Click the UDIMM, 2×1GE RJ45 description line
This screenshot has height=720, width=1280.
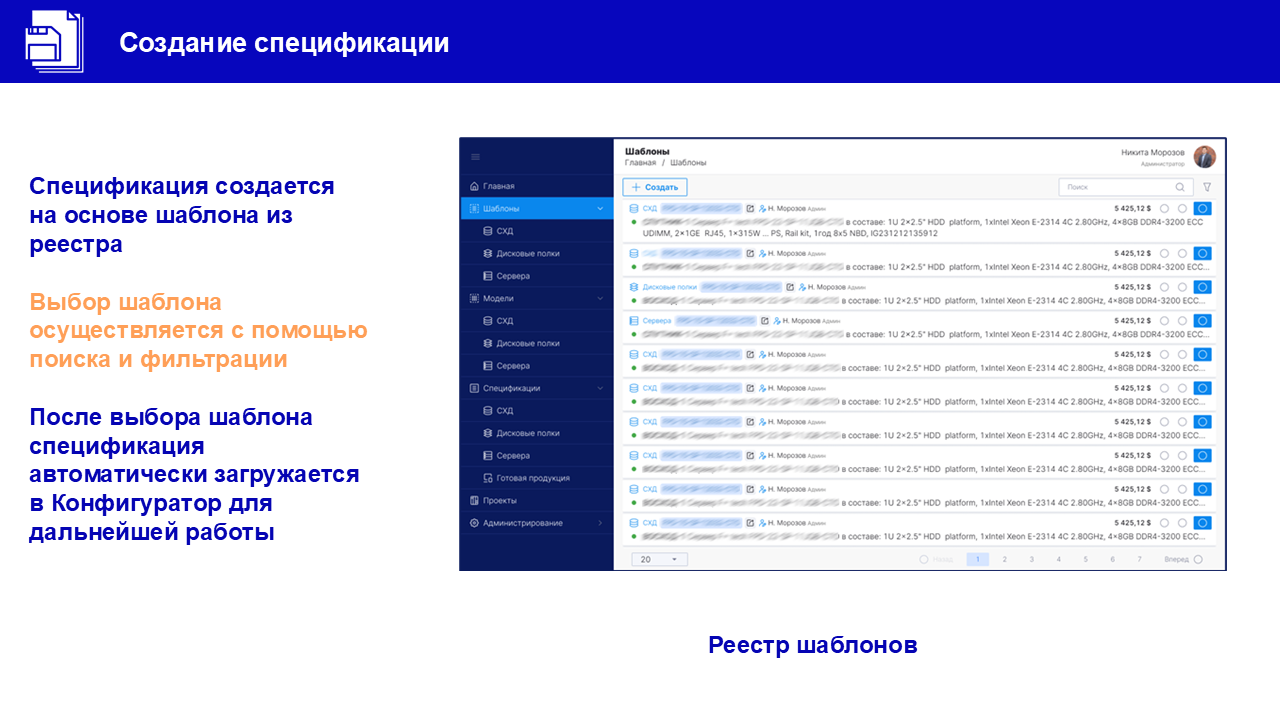(x=790, y=233)
